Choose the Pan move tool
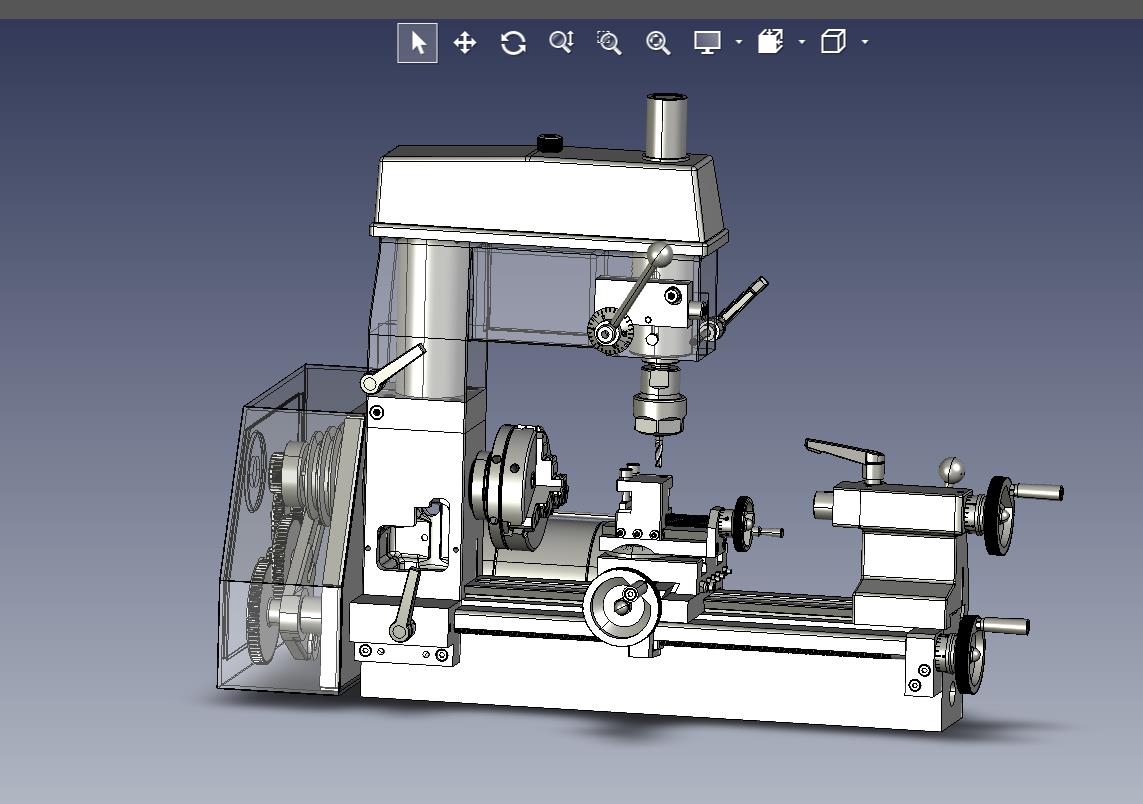Viewport: 1143px width, 804px height. [465, 42]
